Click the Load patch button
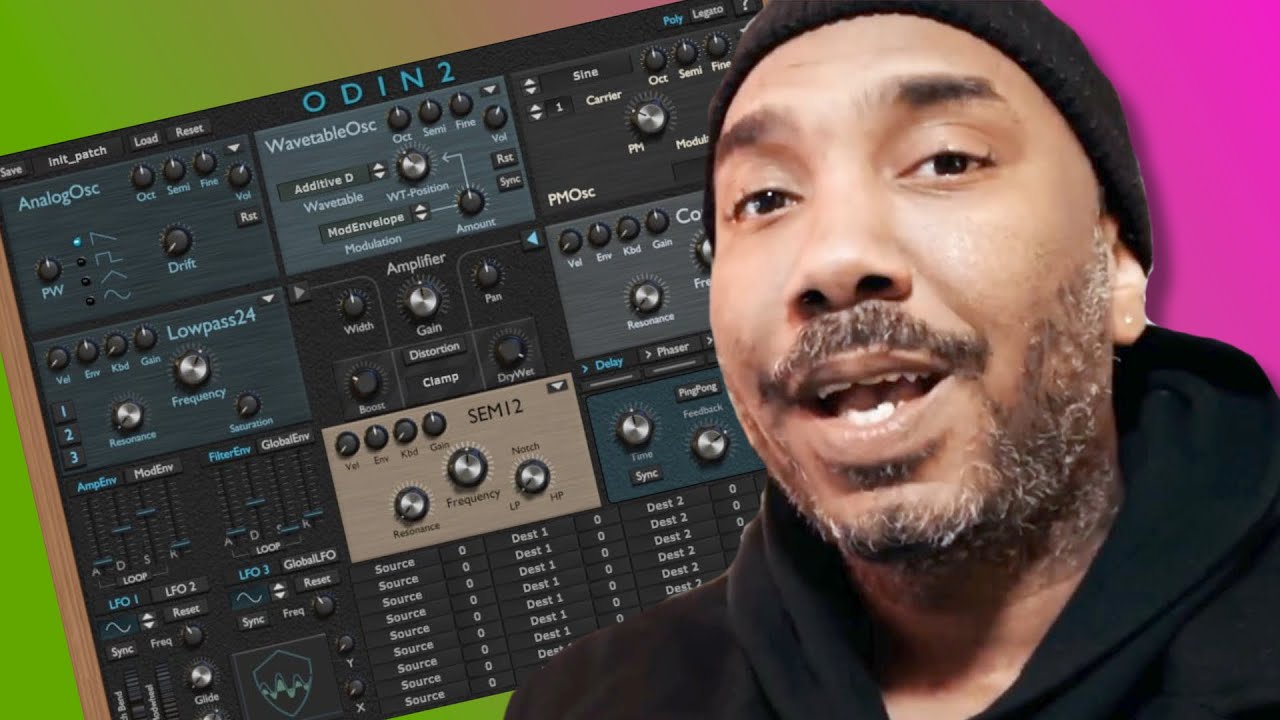This screenshot has width=1280, height=720. click(x=146, y=139)
